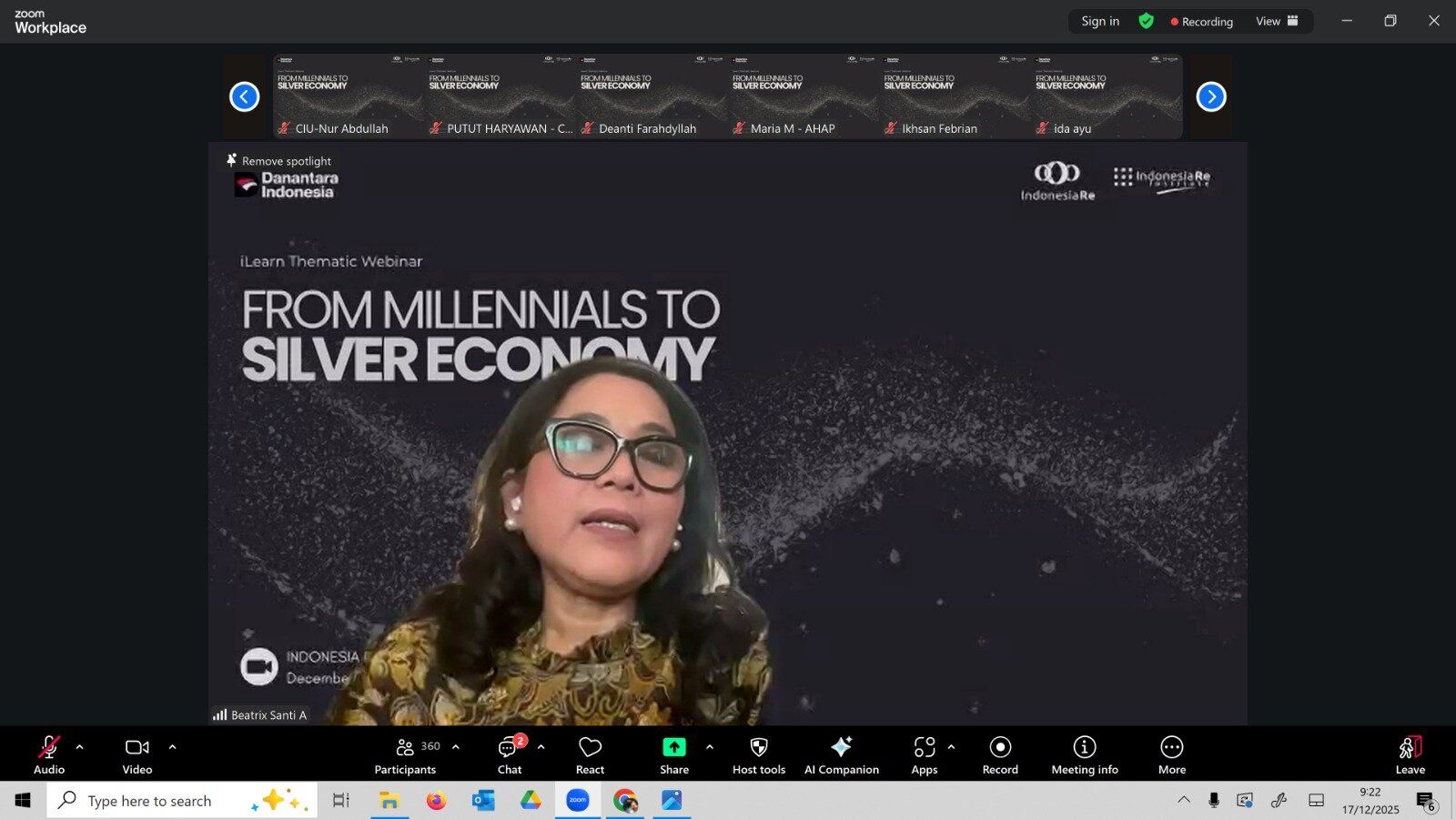Image resolution: width=1456 pixels, height=819 pixels.
Task: Open the Participants list
Action: point(406,754)
